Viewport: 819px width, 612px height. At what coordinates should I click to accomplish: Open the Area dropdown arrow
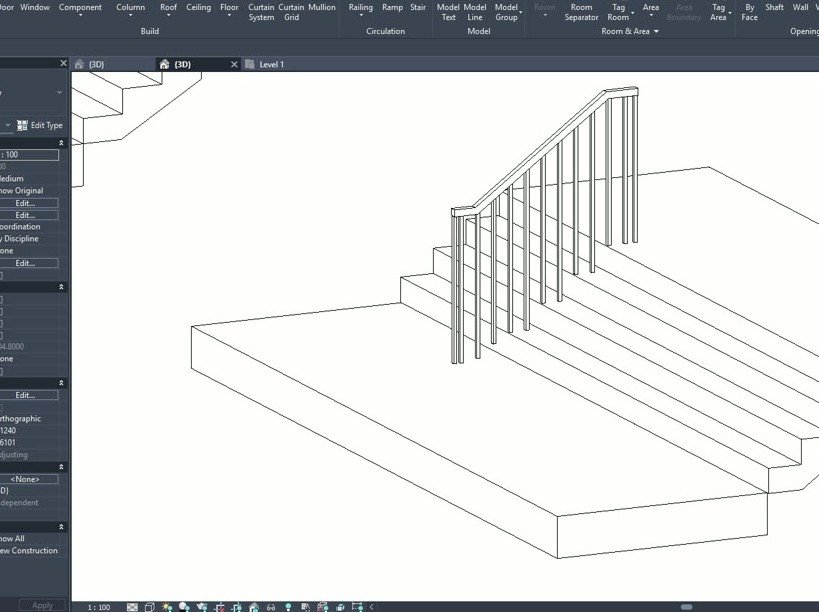(651, 16)
